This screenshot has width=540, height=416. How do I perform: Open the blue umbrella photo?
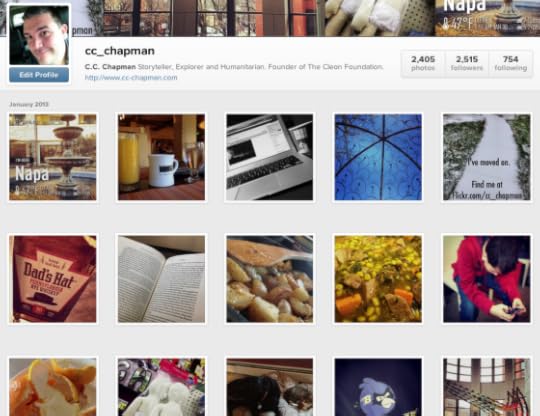(378, 157)
